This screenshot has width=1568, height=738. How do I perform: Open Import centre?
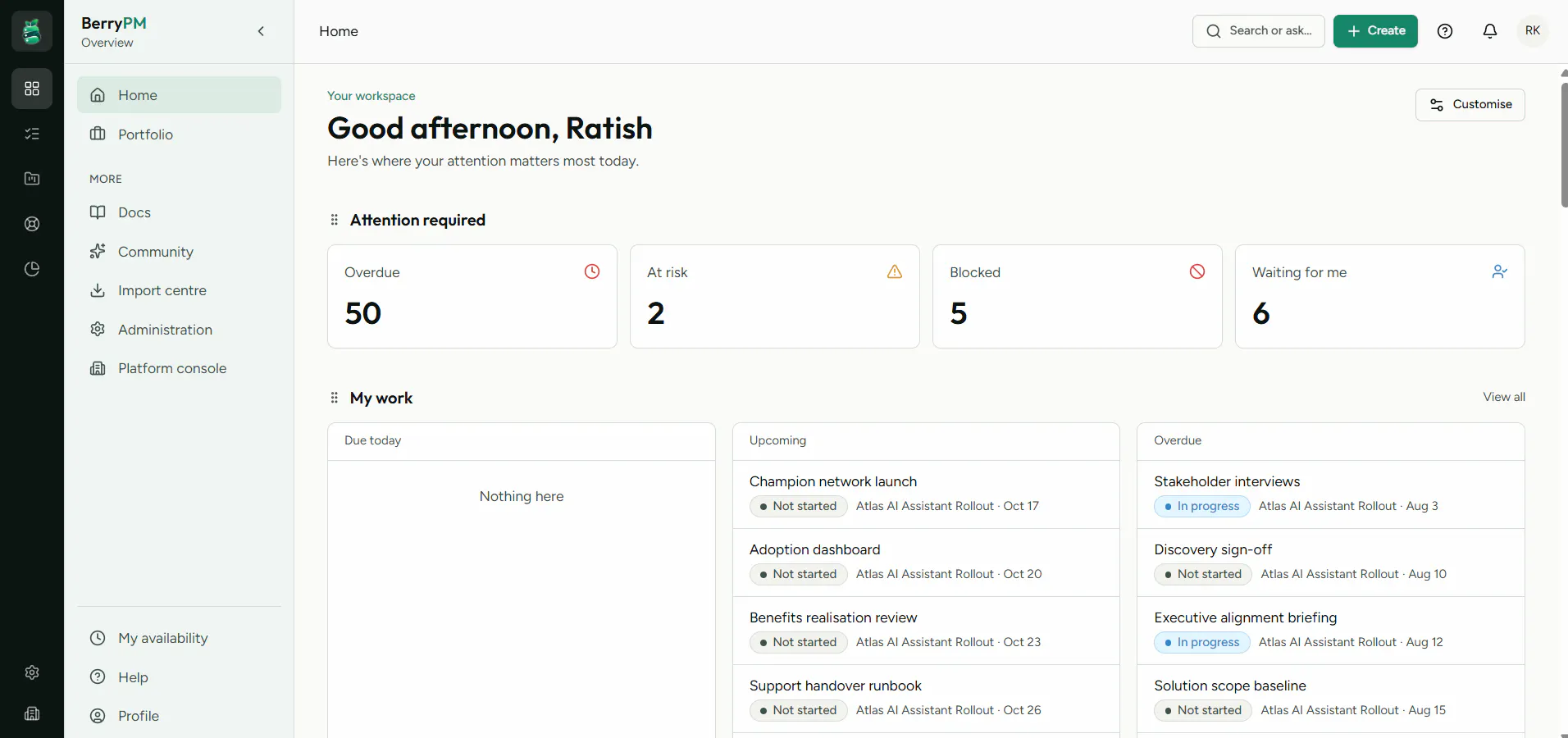pos(179,290)
